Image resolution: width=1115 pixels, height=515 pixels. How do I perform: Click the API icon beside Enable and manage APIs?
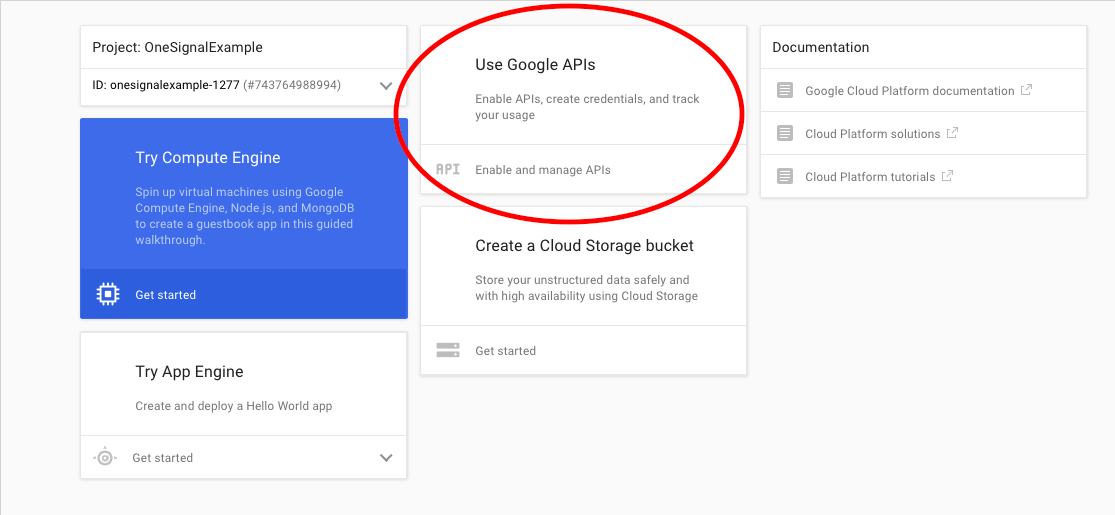click(x=448, y=169)
